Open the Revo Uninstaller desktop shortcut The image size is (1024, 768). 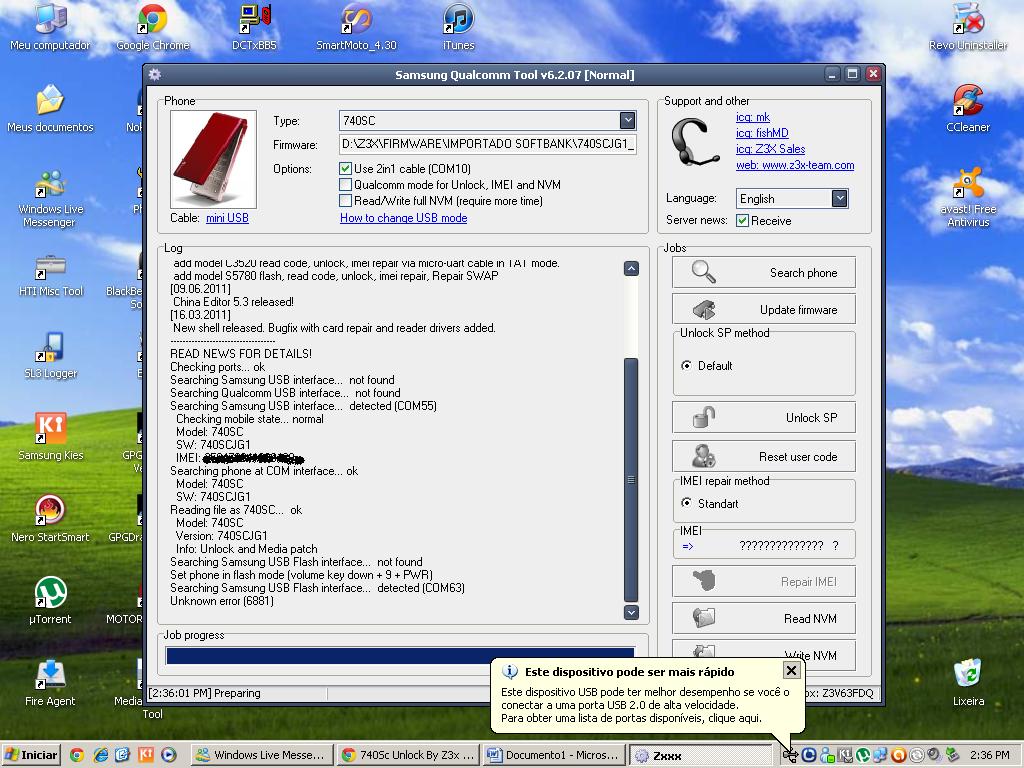(x=968, y=28)
